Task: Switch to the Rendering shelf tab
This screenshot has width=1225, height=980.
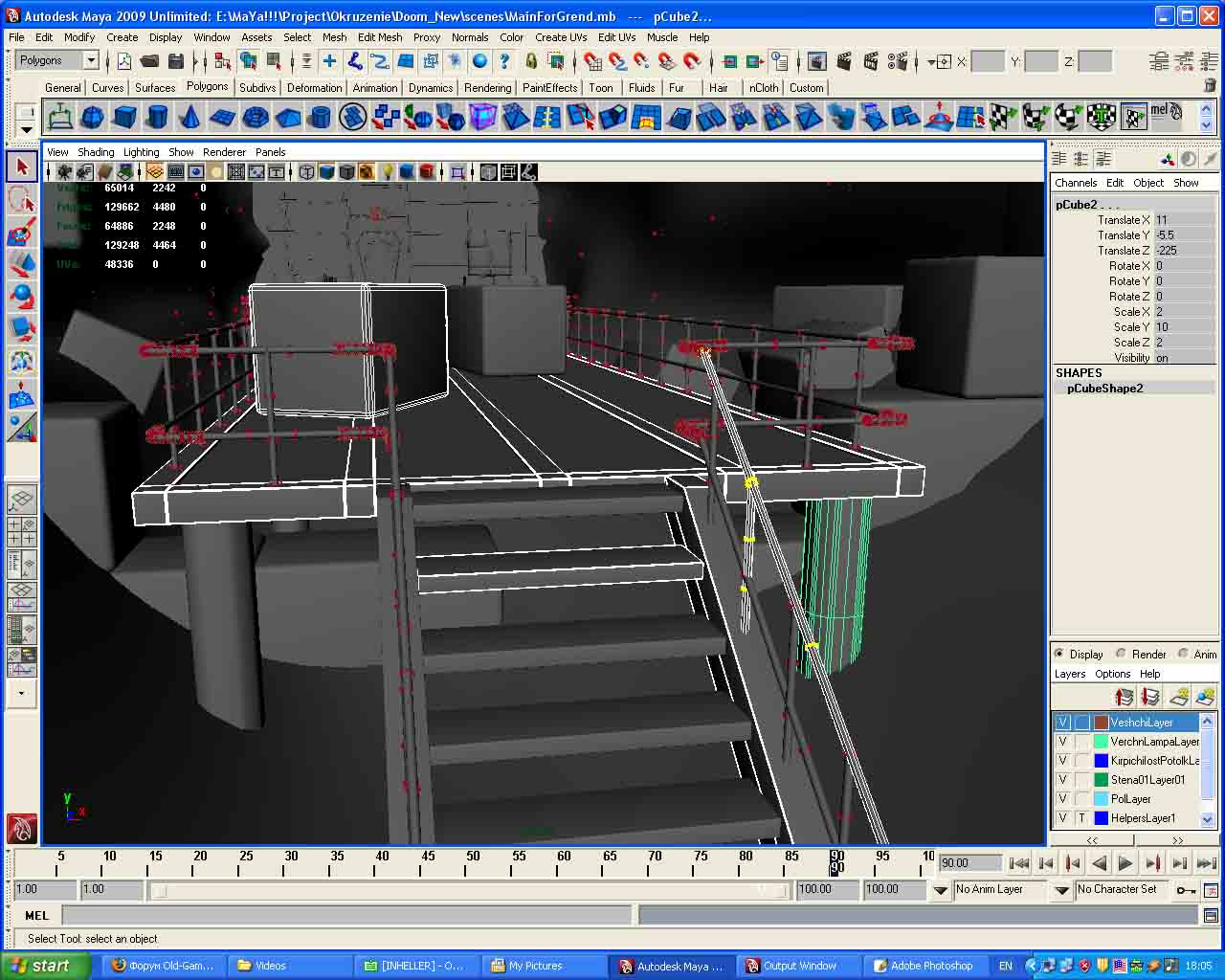Action: [x=487, y=87]
